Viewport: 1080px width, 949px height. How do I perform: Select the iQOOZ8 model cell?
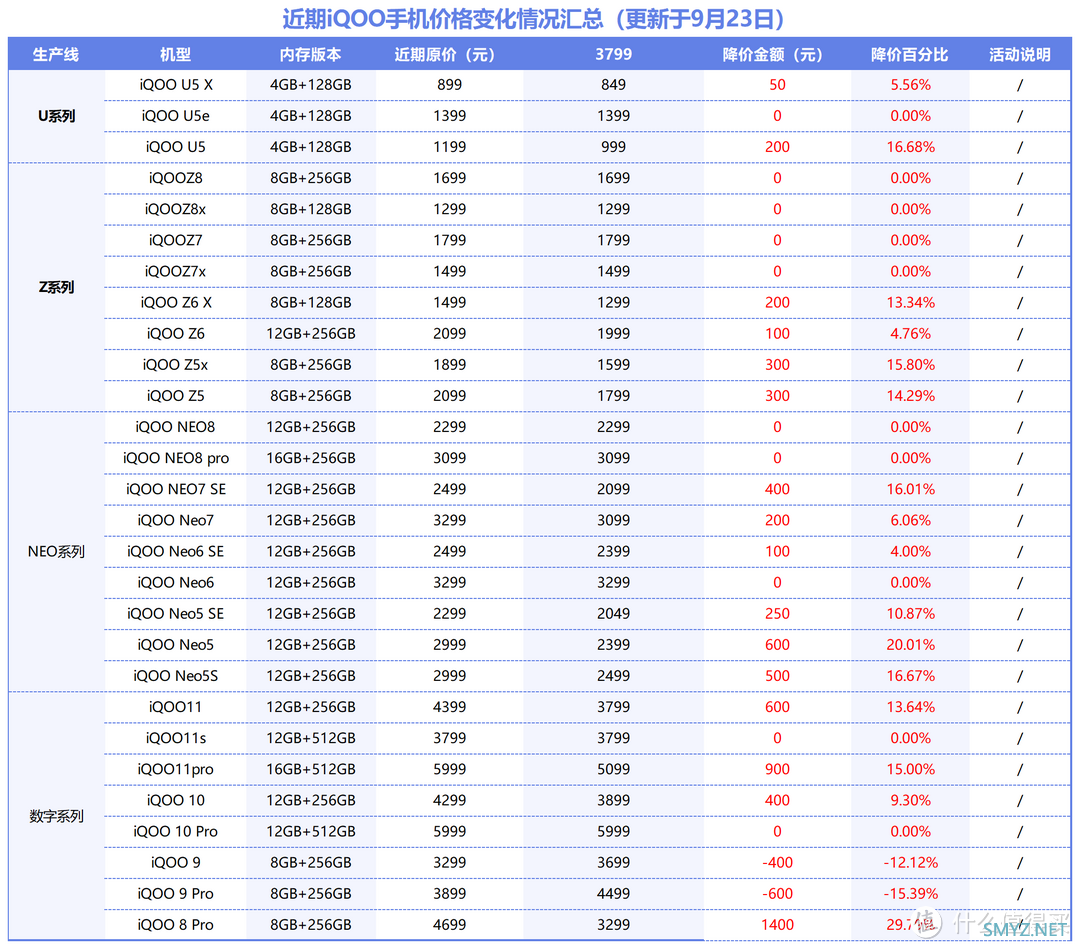(175, 178)
